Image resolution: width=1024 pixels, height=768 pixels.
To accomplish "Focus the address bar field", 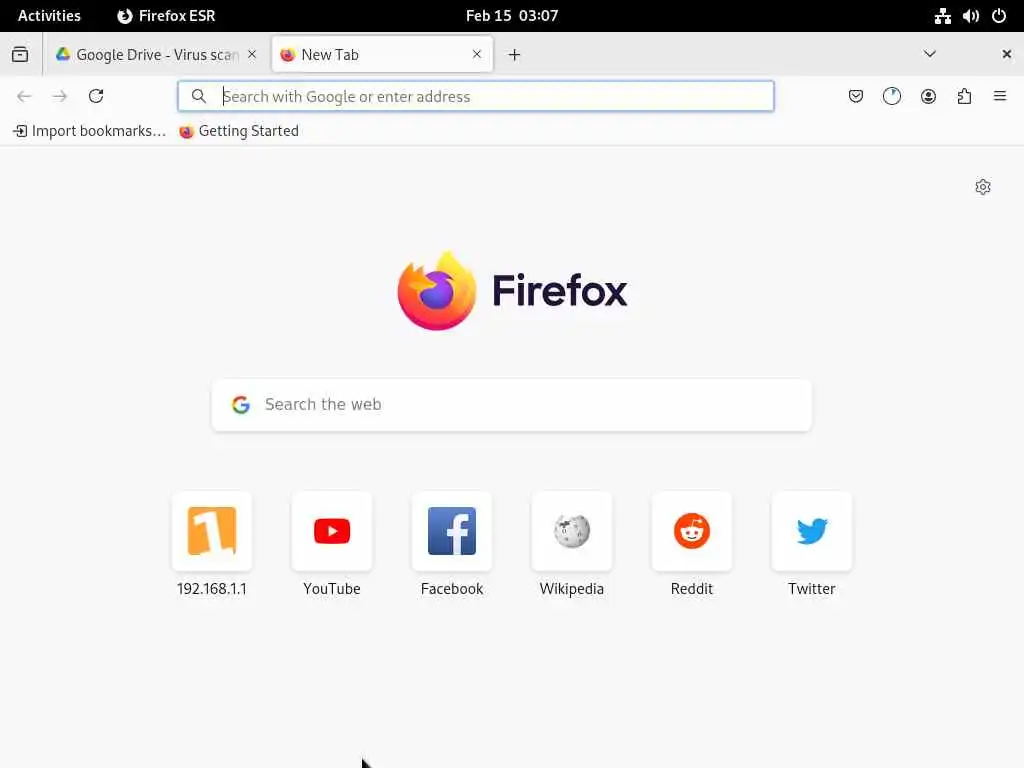I will pyautogui.click(x=475, y=97).
